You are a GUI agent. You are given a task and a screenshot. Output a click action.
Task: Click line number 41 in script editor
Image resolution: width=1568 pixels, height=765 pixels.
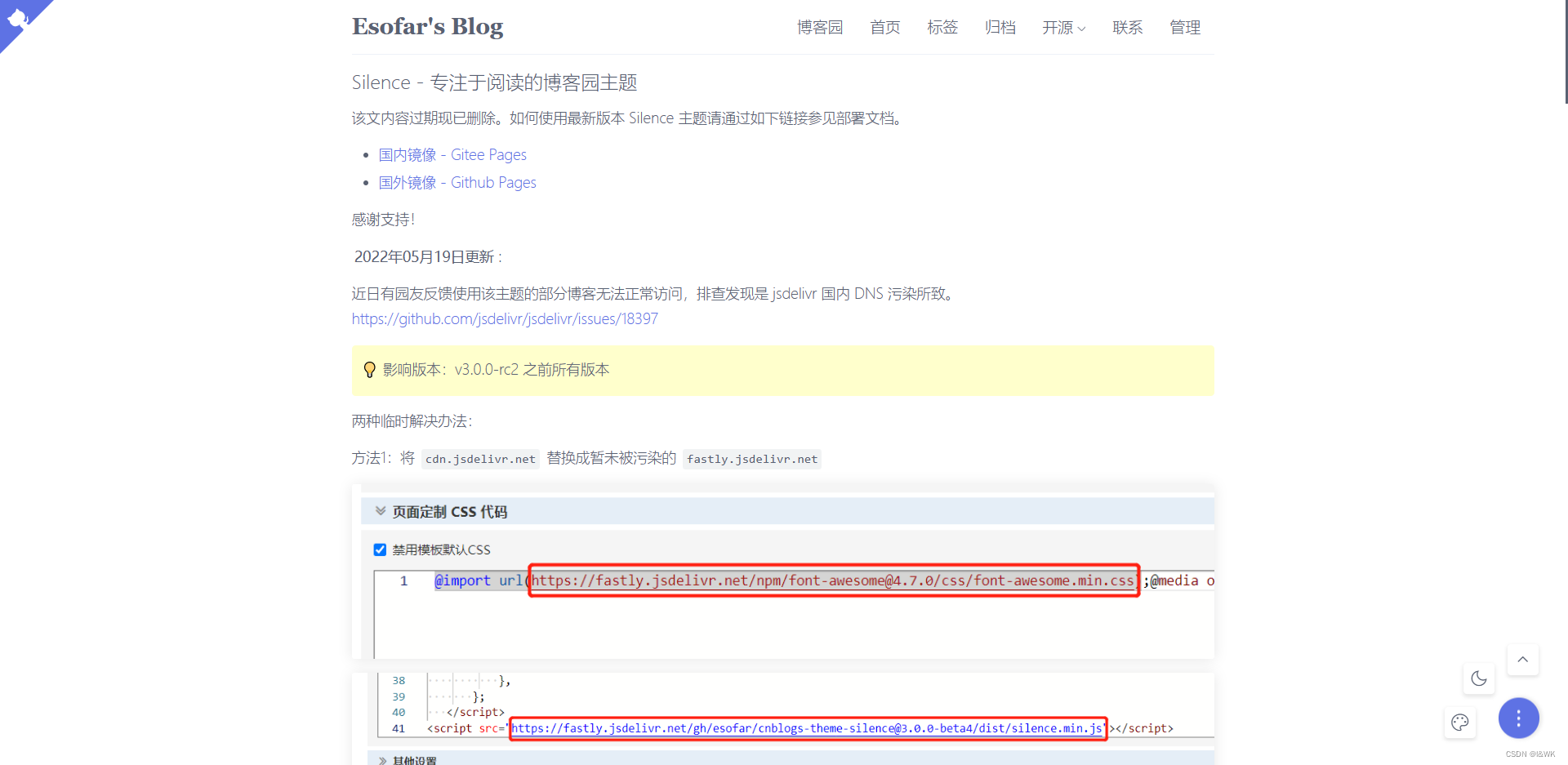(x=399, y=728)
